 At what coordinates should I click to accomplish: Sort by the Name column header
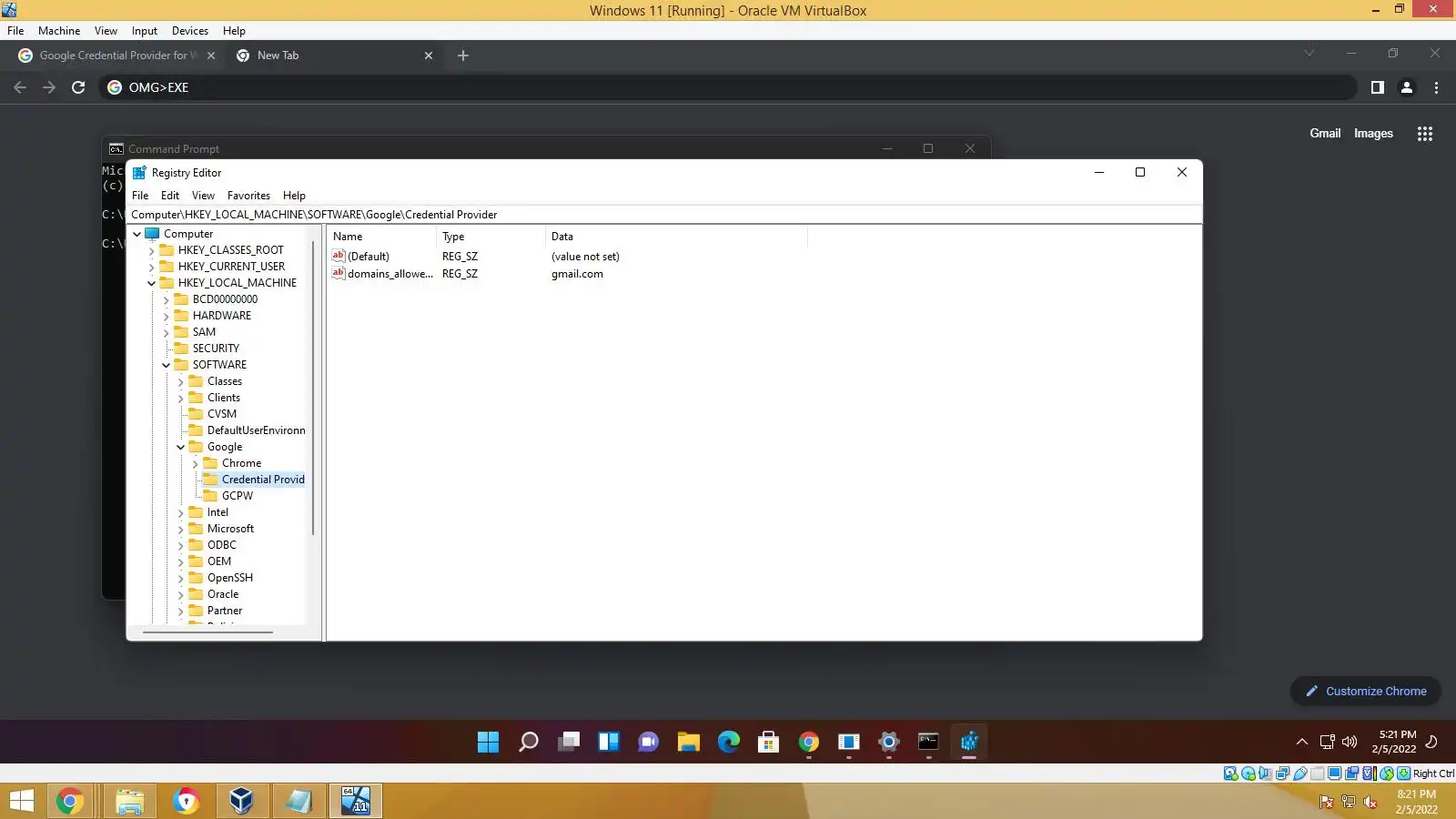tap(382, 237)
